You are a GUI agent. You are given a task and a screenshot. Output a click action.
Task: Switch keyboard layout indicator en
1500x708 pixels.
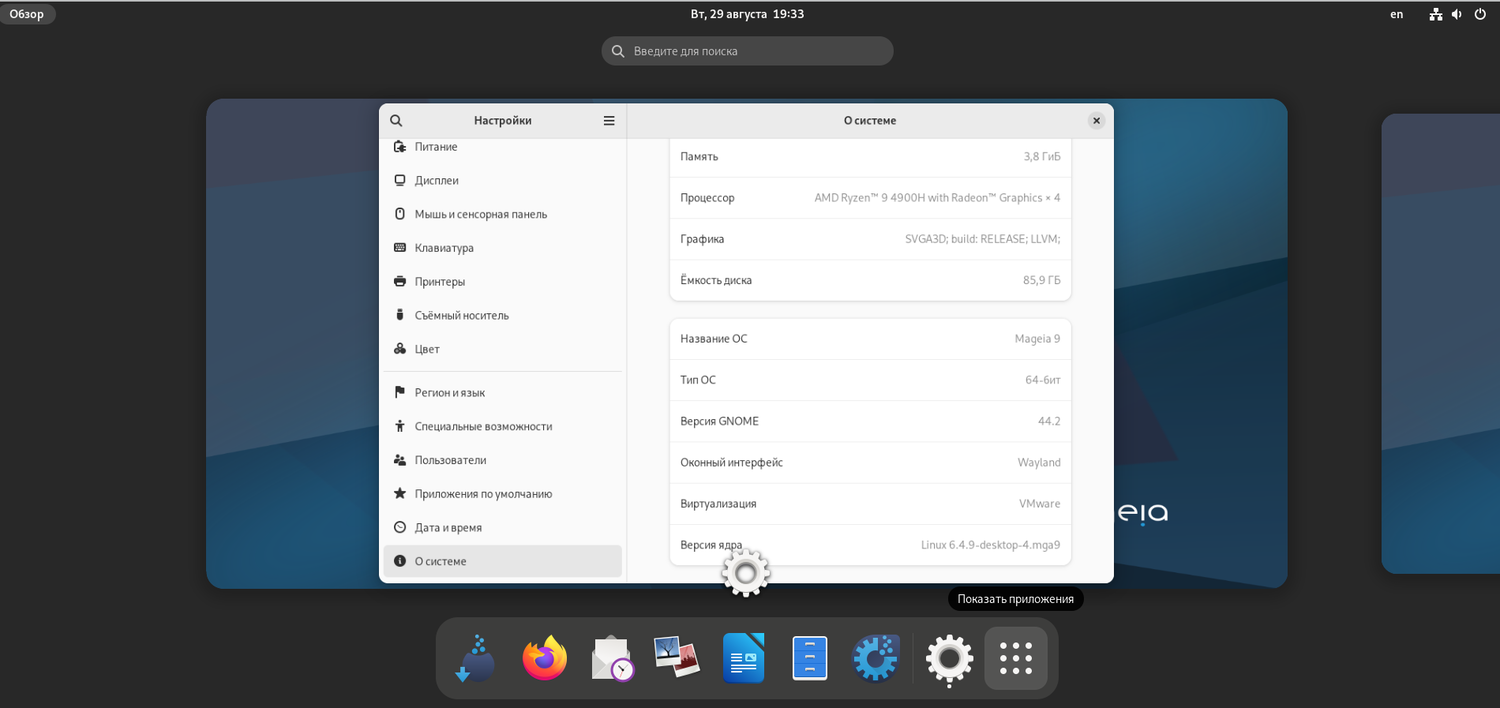(x=1397, y=14)
